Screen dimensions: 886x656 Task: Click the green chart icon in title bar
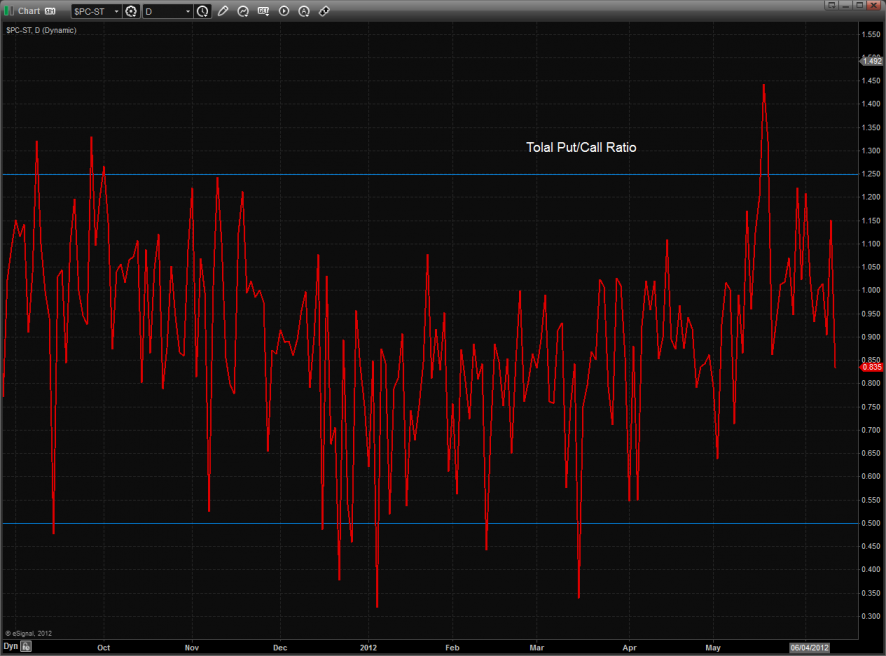click(x=8, y=11)
